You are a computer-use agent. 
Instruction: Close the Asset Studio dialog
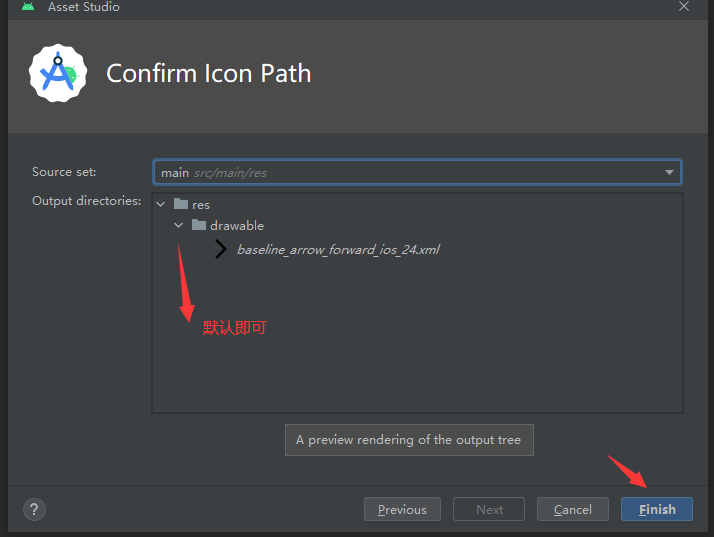point(684,7)
